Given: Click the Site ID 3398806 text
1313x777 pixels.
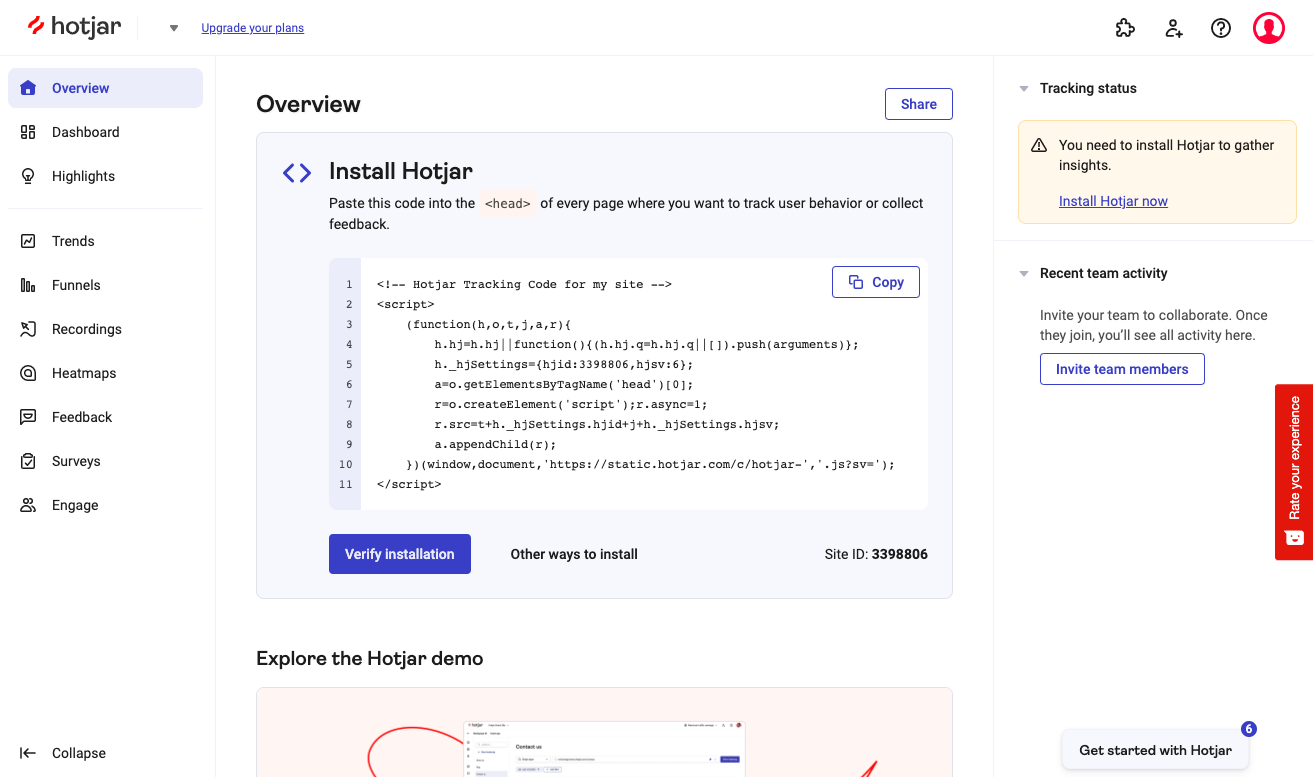Looking at the screenshot, I should tap(876, 554).
